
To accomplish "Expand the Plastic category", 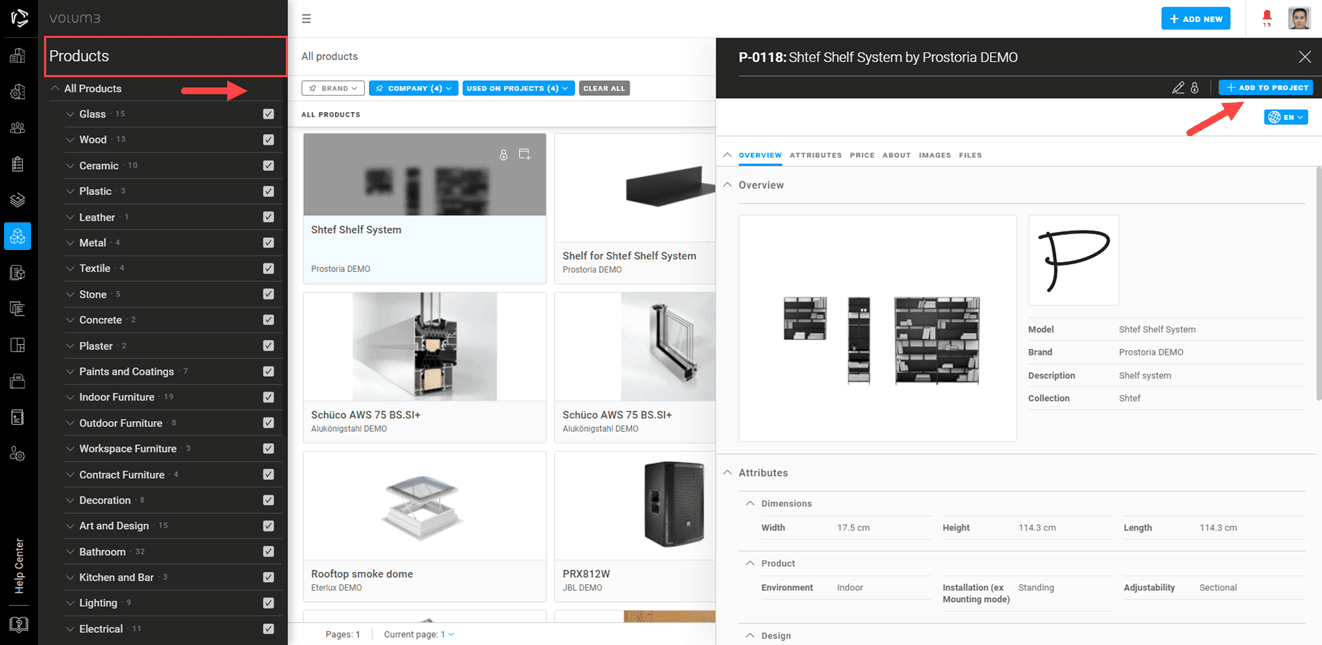I will tap(70, 191).
